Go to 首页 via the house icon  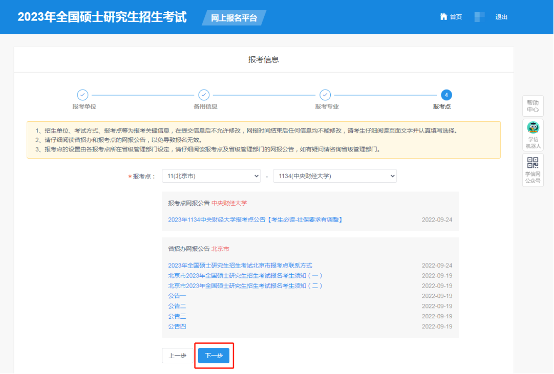[x=443, y=17]
